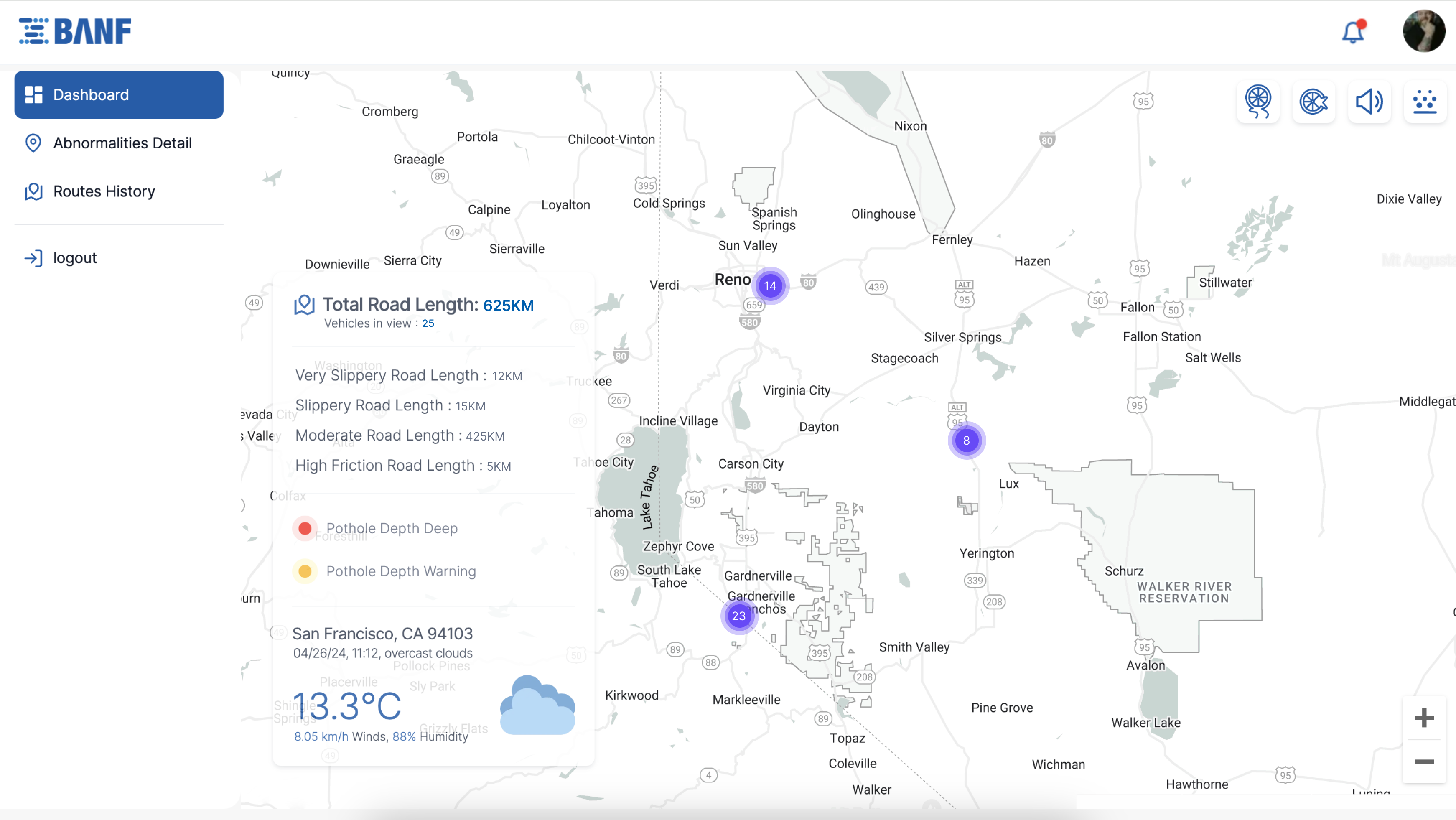Click the road surface particles icon
The width and height of the screenshot is (1456, 820).
click(1424, 102)
